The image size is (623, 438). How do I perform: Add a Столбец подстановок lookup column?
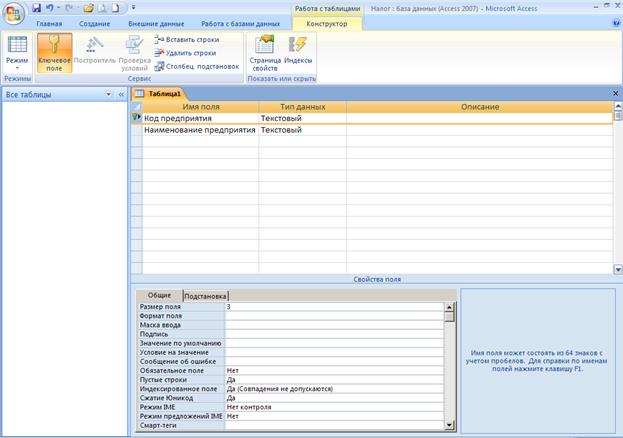coord(197,66)
